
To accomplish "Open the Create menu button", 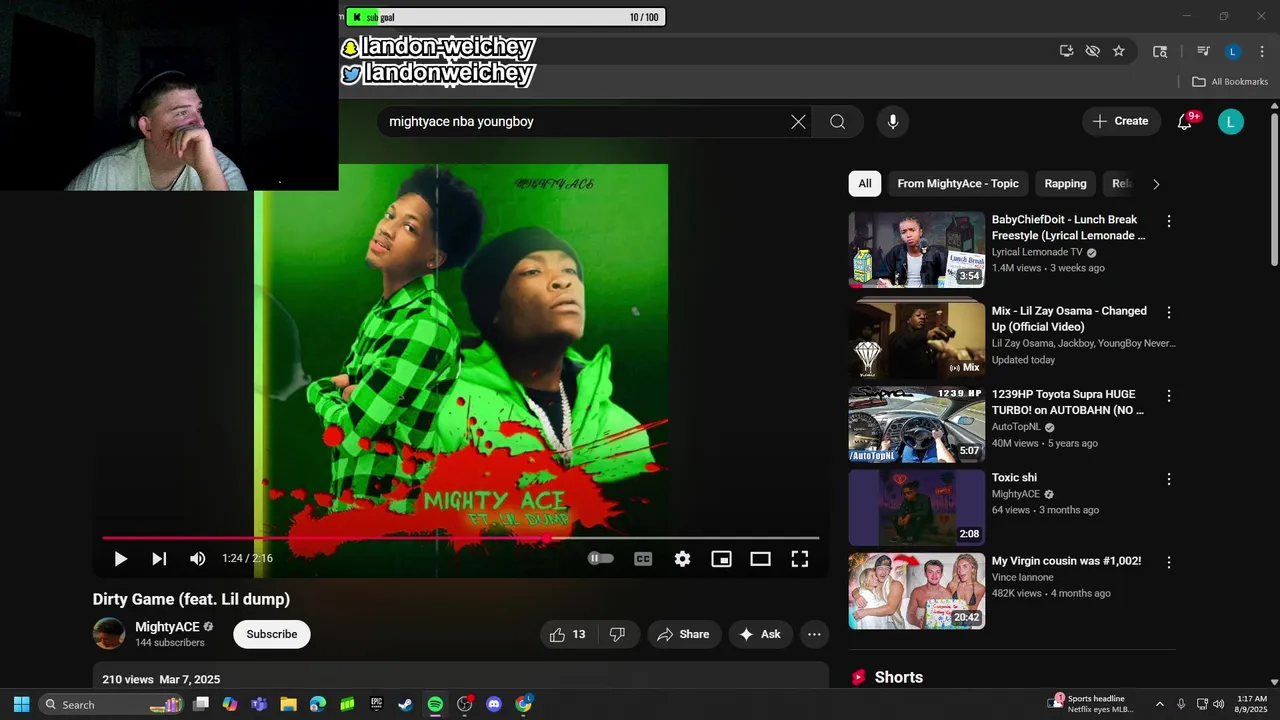I will click(1121, 121).
